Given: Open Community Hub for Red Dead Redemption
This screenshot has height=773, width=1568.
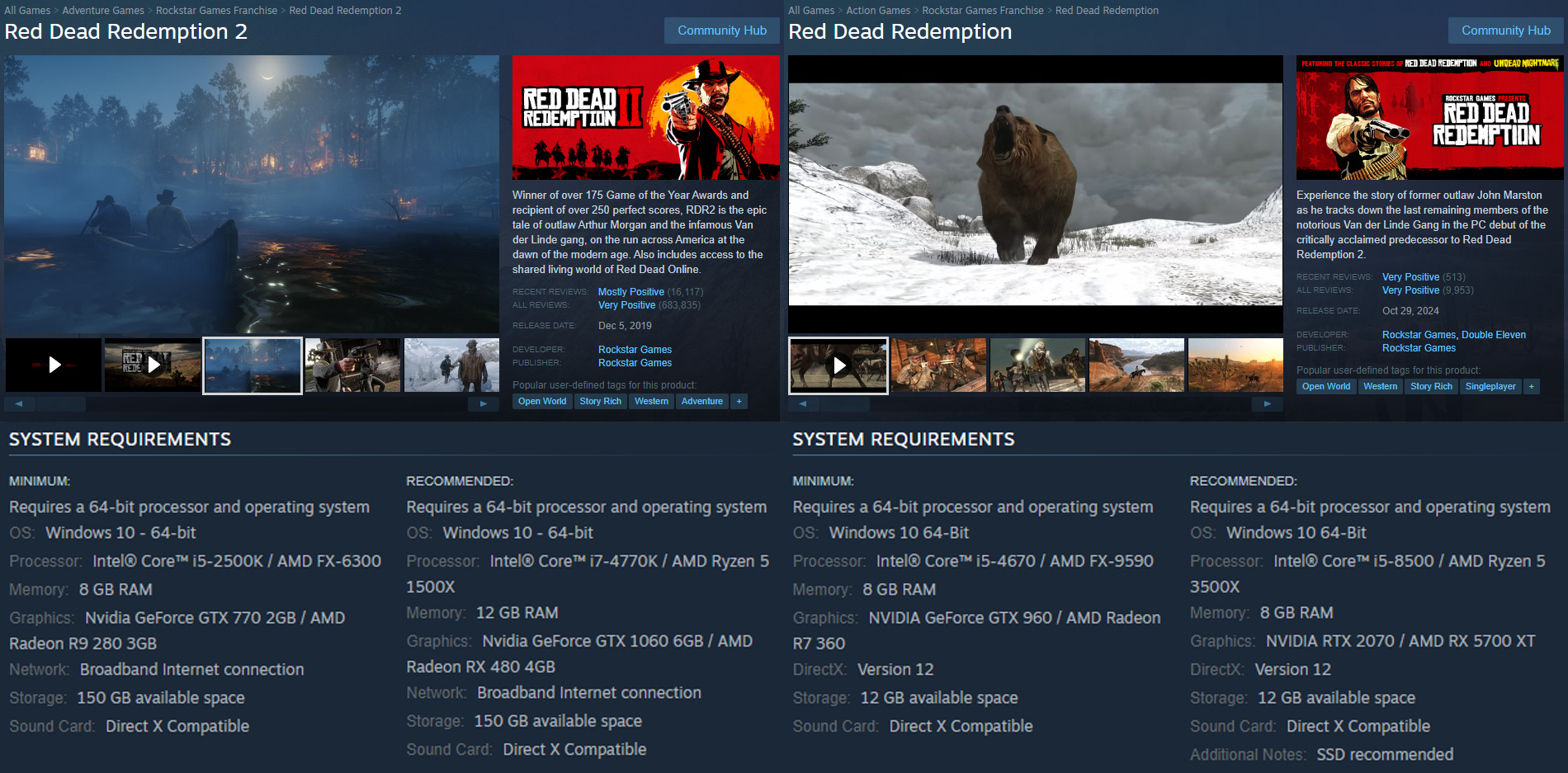Looking at the screenshot, I should click(x=1506, y=31).
